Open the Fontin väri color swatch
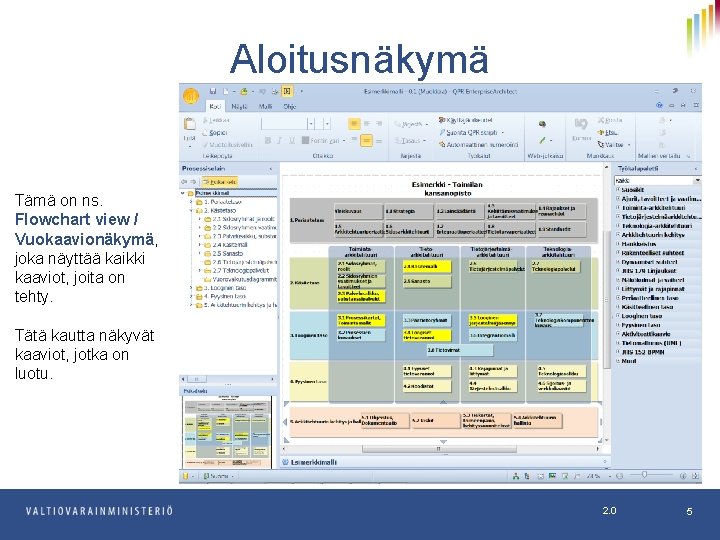The image size is (720, 540). [x=305, y=141]
